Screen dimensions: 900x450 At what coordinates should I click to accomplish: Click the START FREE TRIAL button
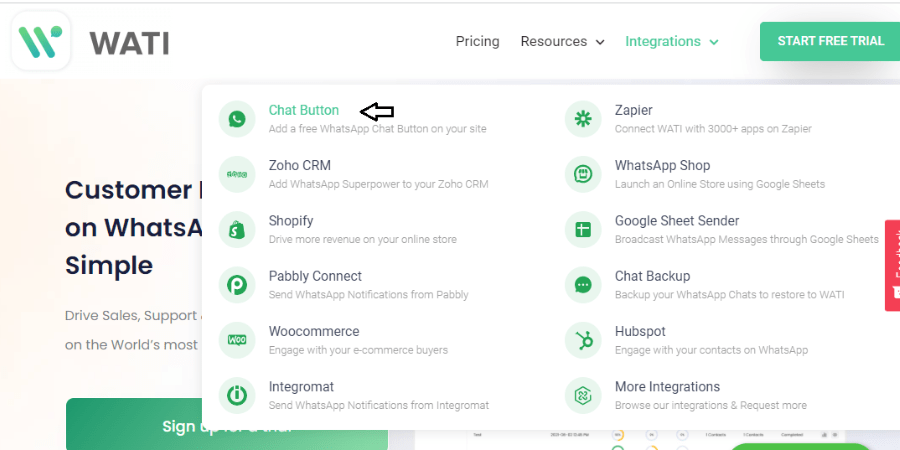pyautogui.click(x=830, y=41)
